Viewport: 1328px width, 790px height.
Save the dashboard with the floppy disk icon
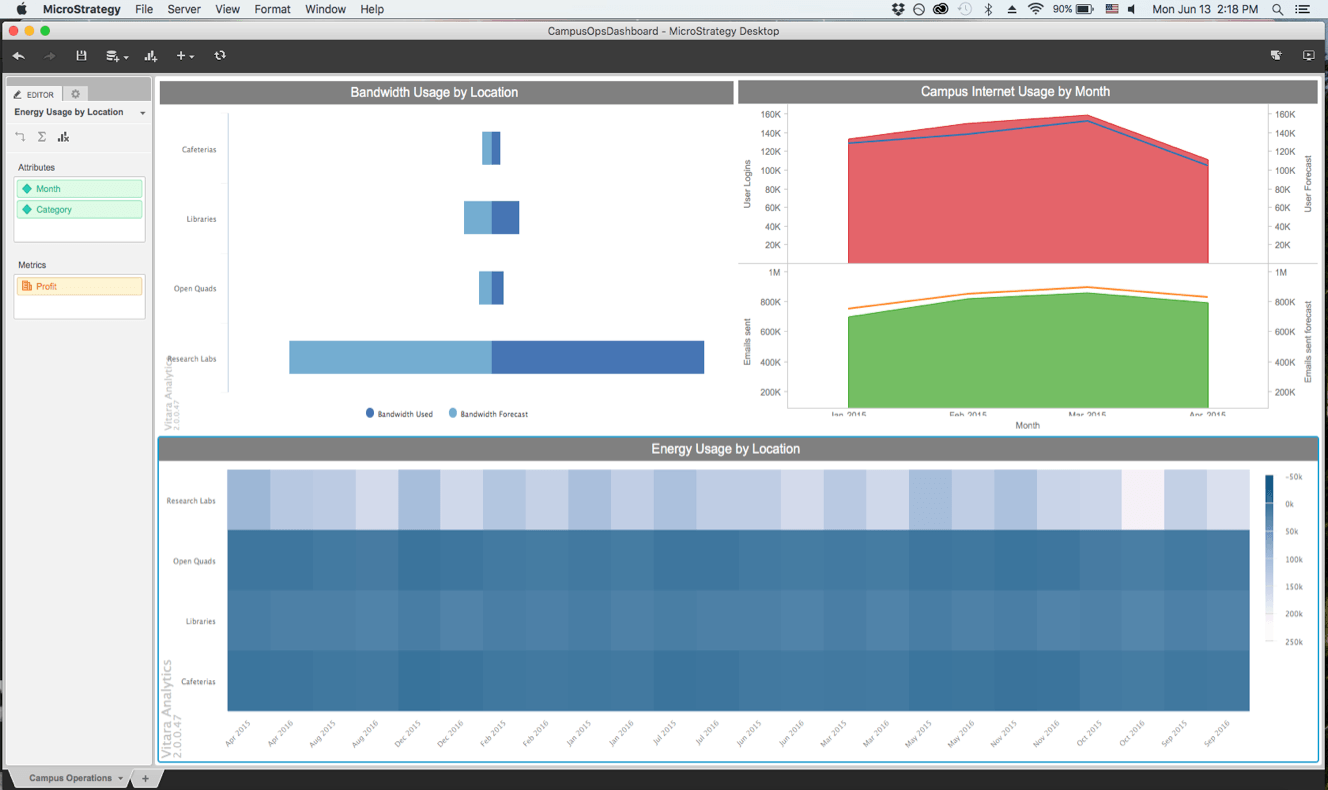coord(82,56)
